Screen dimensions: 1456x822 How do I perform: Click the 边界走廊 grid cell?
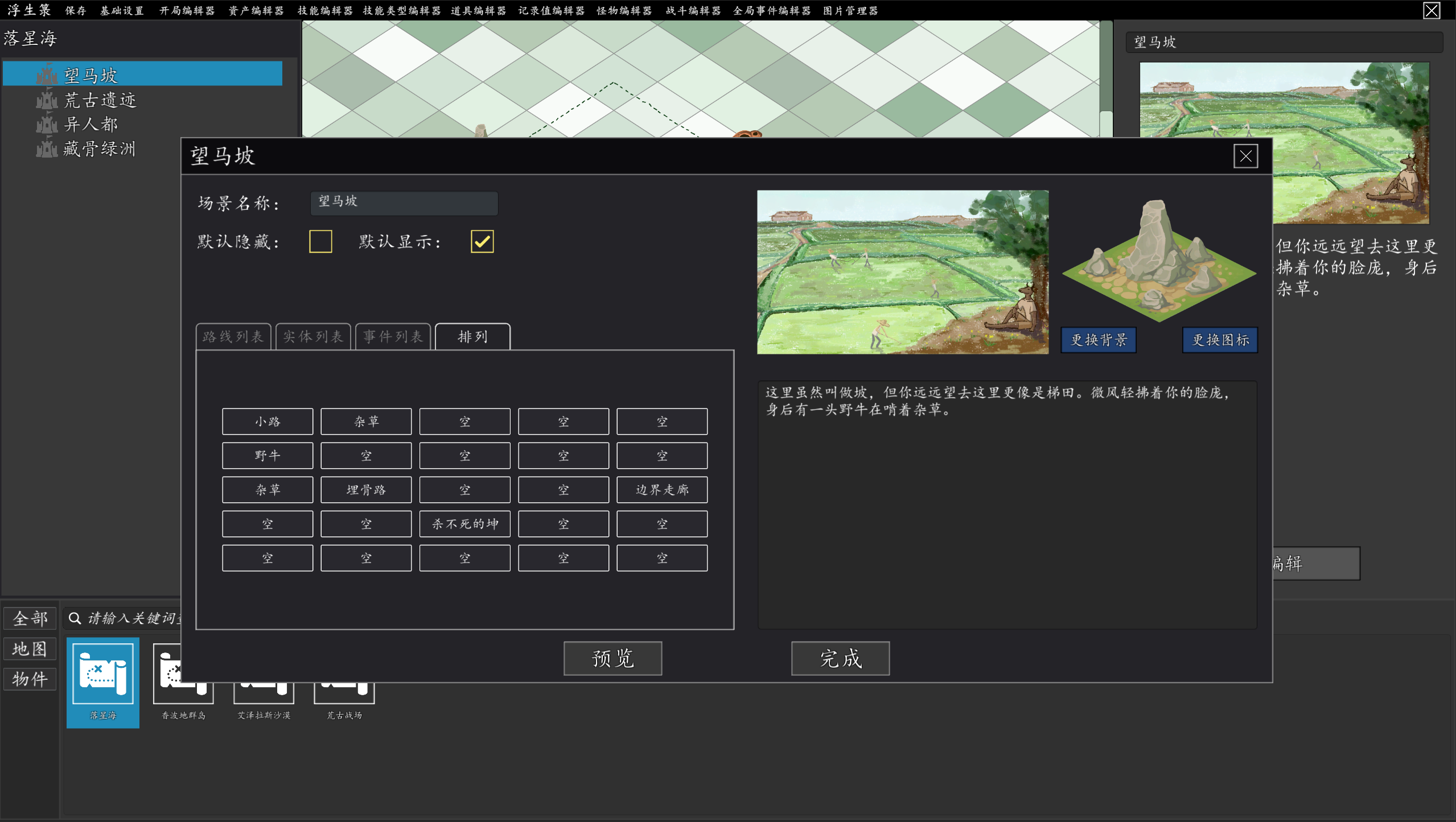662,490
